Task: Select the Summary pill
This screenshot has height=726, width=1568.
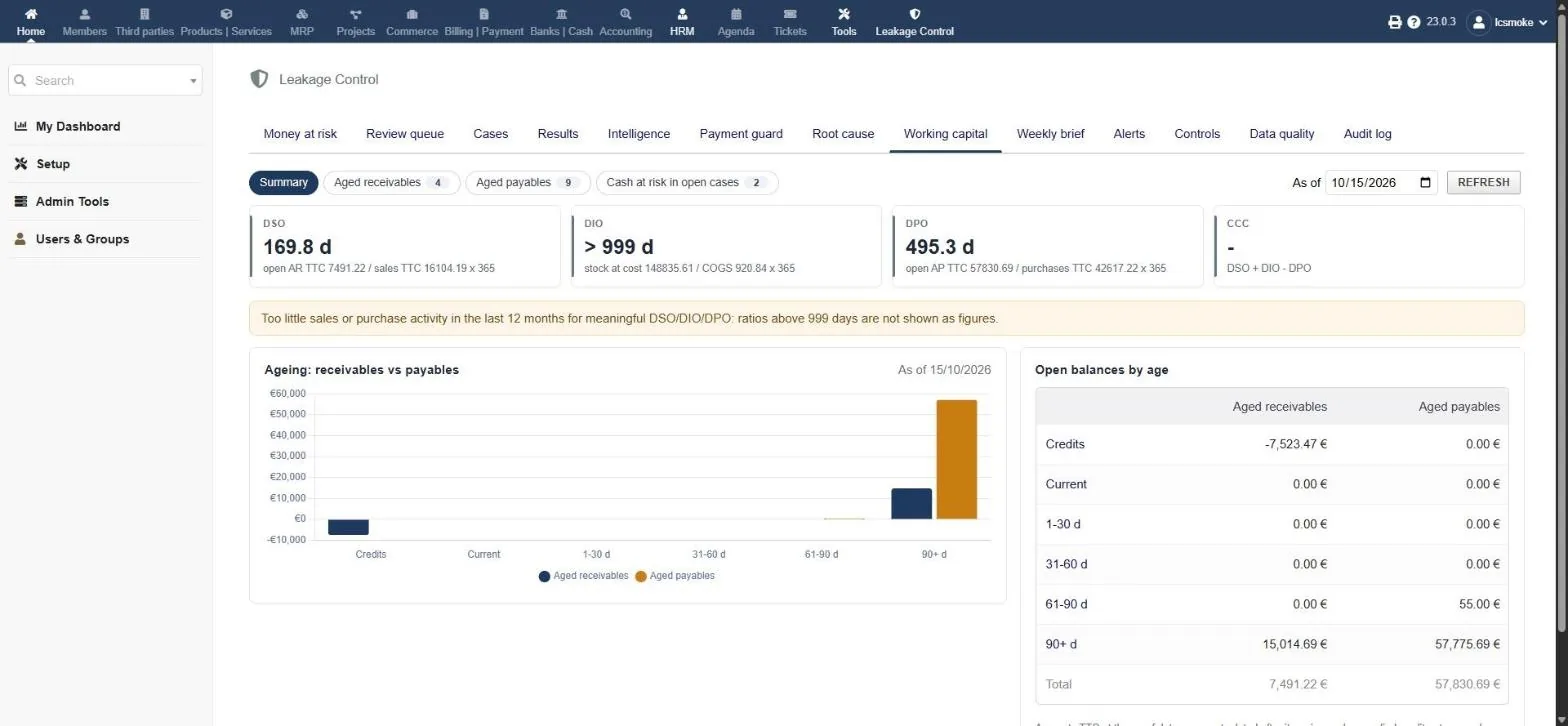Action: click(x=284, y=183)
